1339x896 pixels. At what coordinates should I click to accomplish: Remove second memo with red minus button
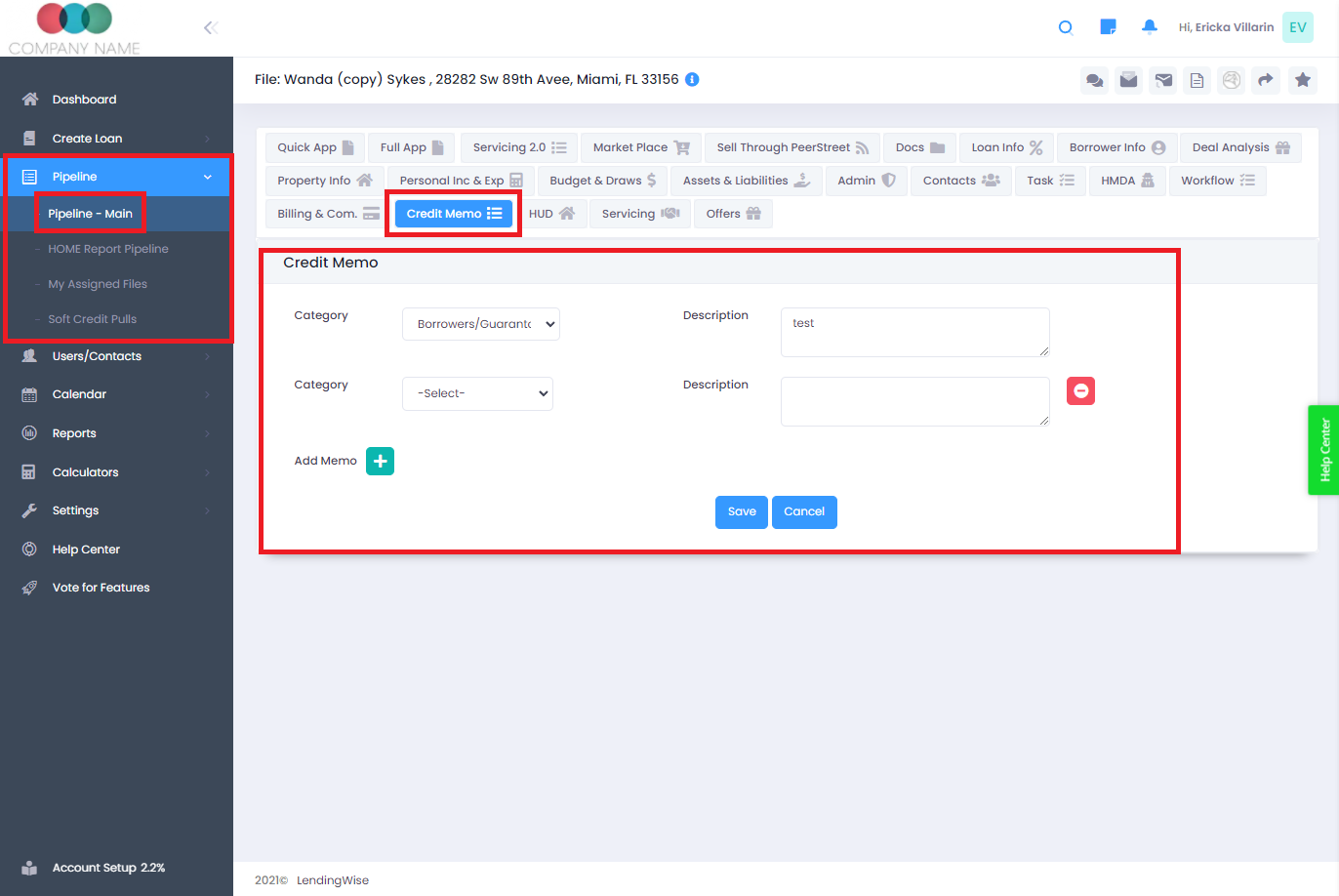[x=1080, y=391]
